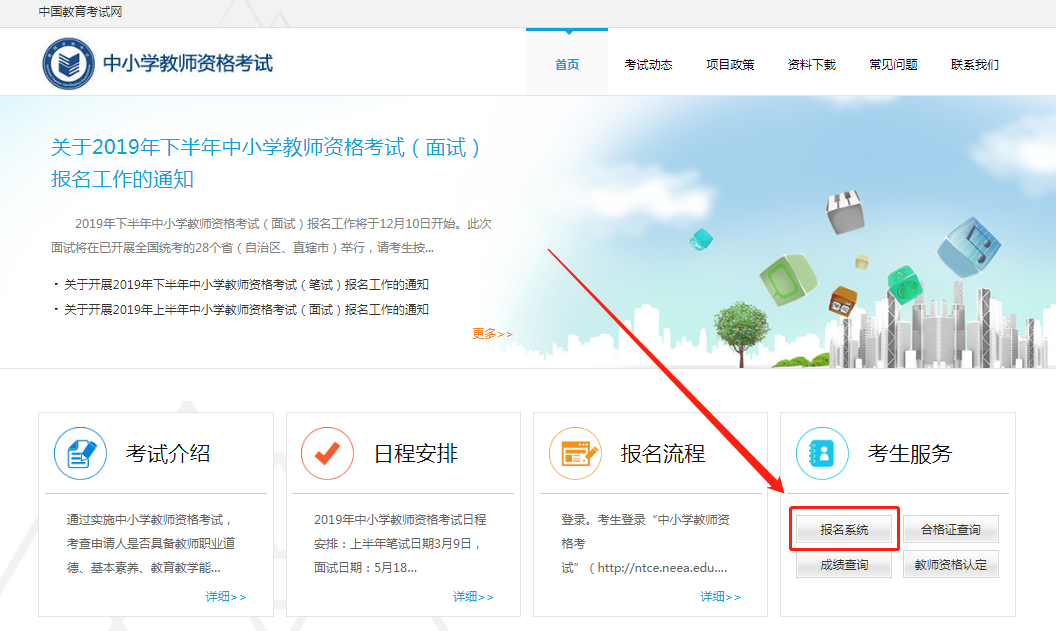
Task: Open 详细>> under 考试介绍
Action: [x=225, y=597]
